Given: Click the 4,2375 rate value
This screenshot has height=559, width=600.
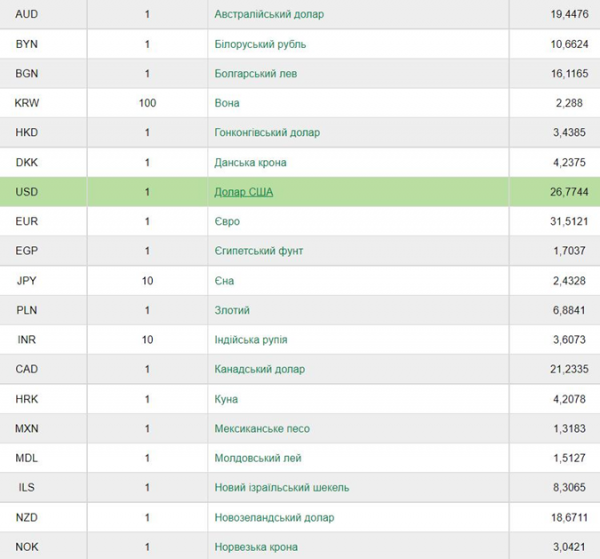Looking at the screenshot, I should [569, 163].
